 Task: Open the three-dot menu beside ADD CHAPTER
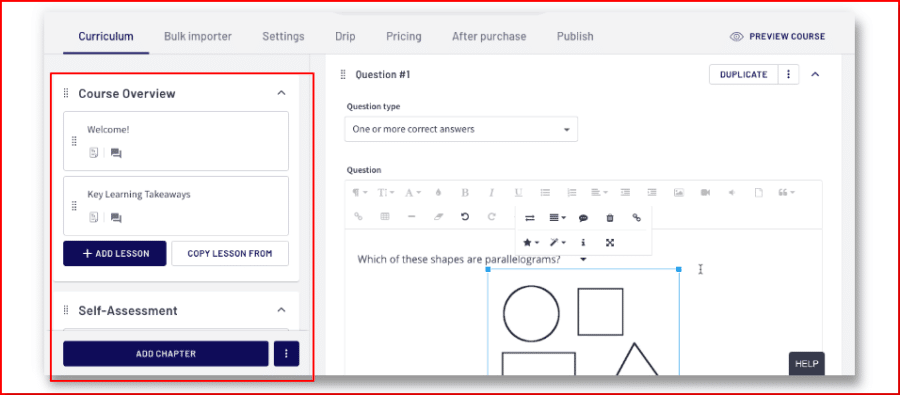(286, 354)
